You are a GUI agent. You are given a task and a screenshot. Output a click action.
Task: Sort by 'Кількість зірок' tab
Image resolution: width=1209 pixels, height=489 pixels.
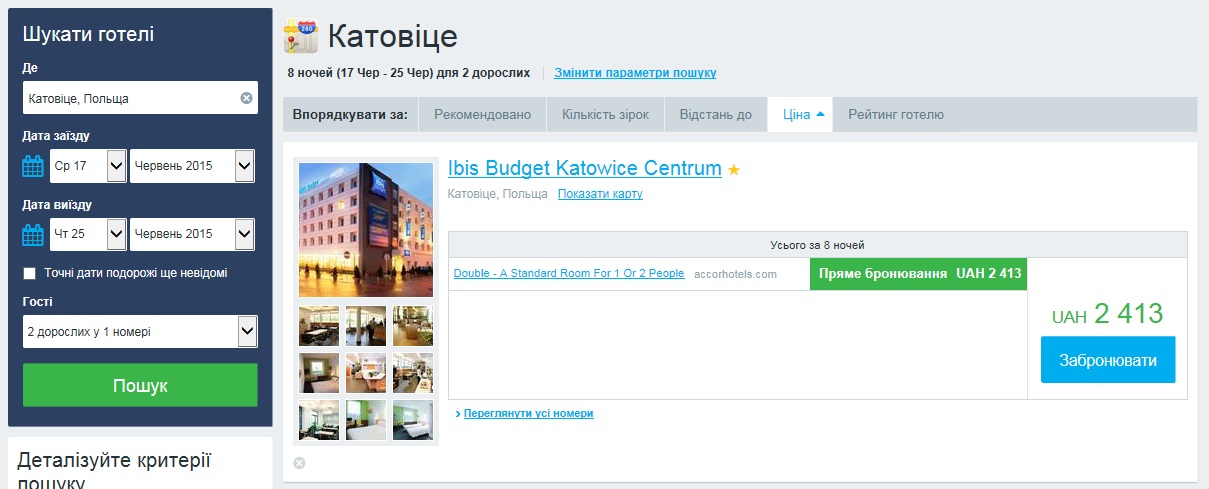click(605, 115)
